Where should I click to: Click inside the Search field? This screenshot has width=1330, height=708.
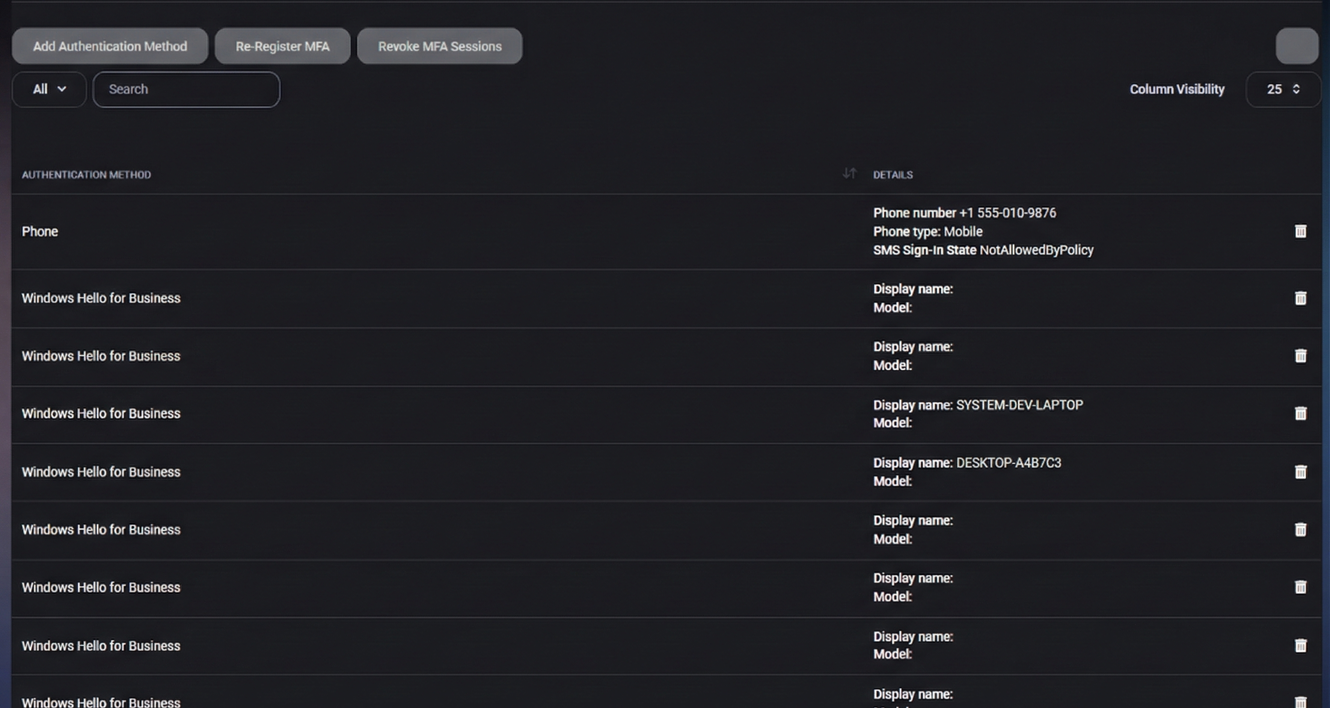[186, 89]
